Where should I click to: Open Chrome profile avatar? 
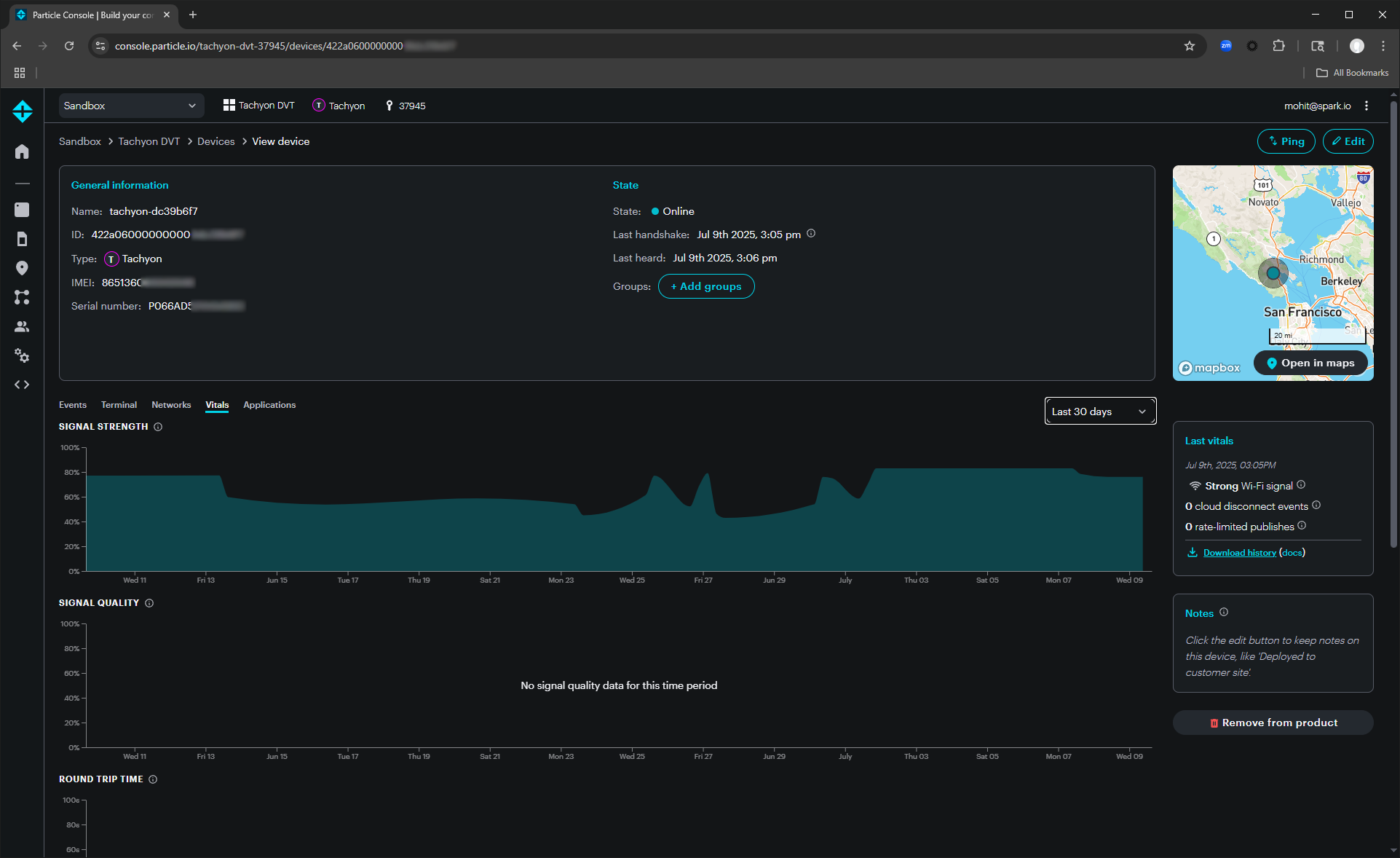click(x=1357, y=46)
